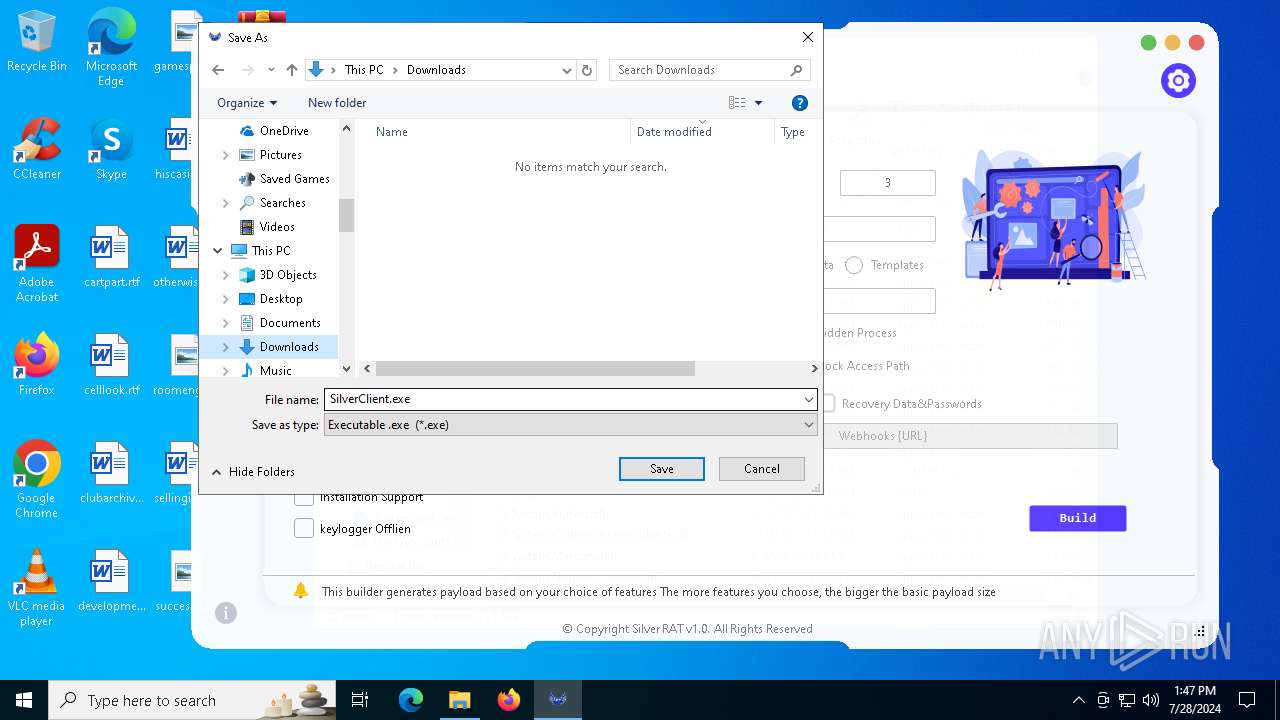The image size is (1280, 720).
Task: Click the field showing value 3
Action: coord(888,183)
